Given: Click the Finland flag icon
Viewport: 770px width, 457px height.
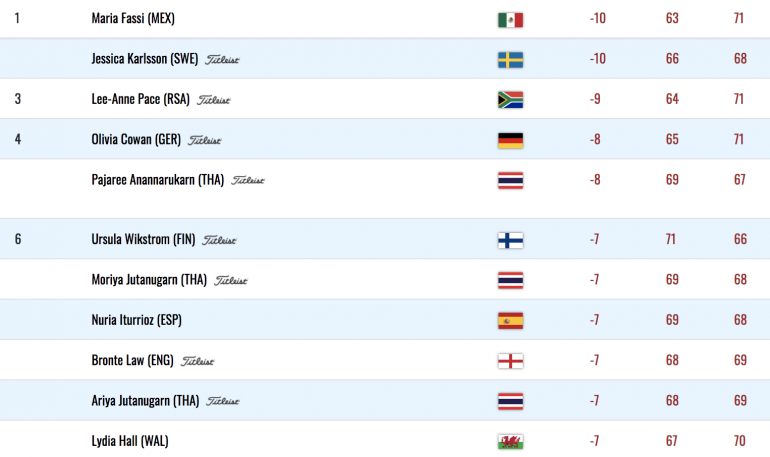Looking at the screenshot, I should pos(510,240).
